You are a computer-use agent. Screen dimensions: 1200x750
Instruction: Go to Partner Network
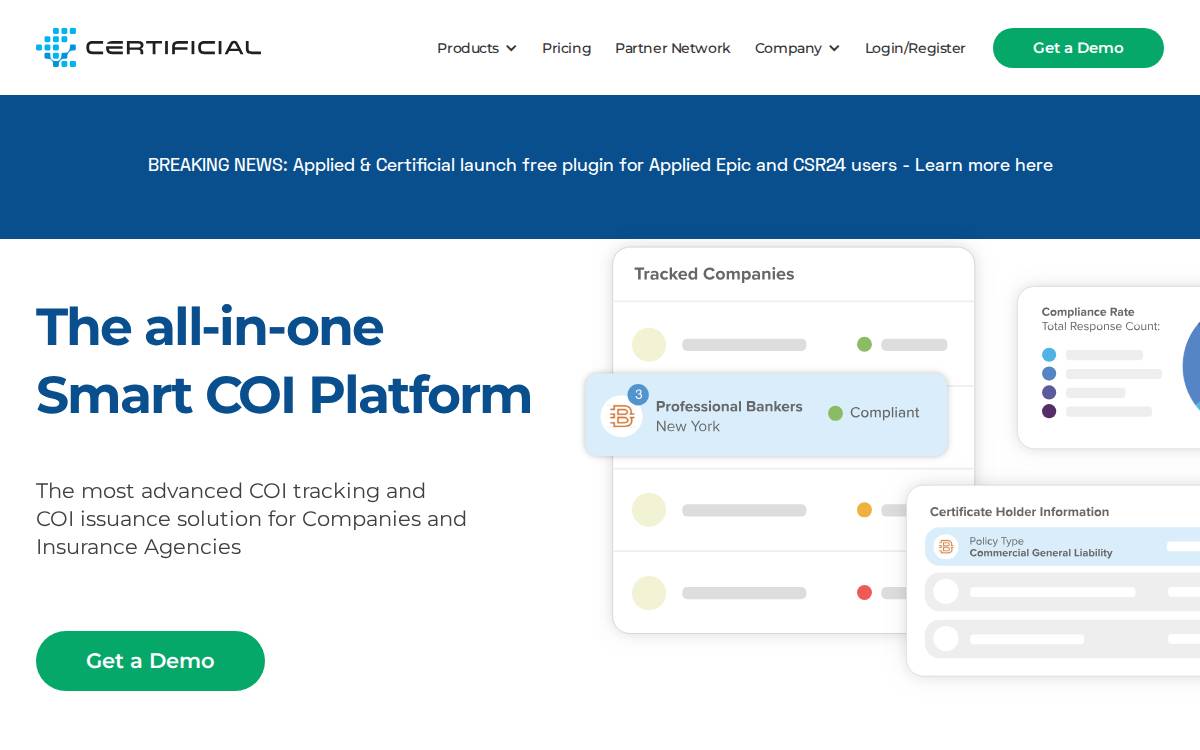[673, 48]
